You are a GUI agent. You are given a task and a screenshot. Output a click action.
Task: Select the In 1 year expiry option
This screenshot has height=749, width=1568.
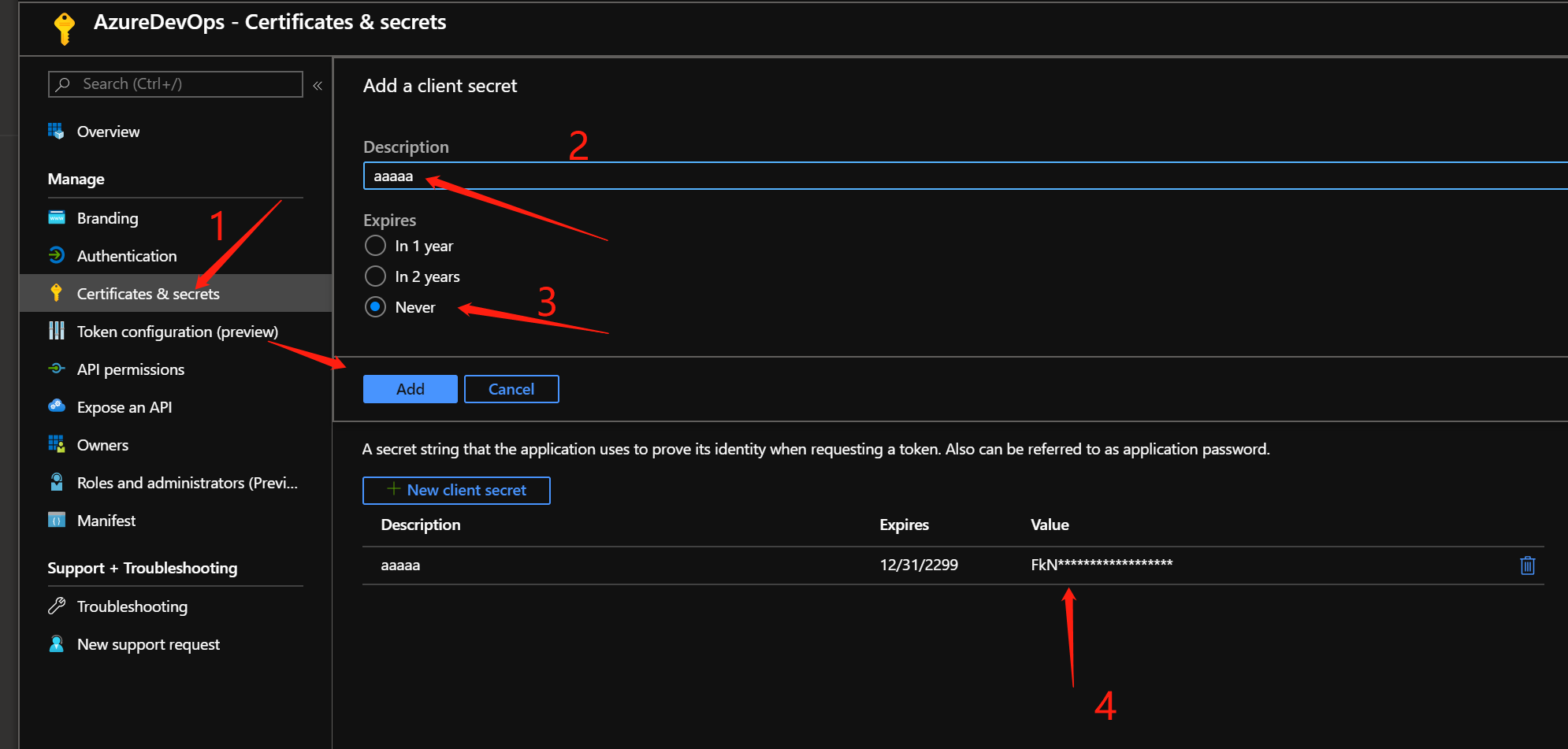[x=375, y=246]
